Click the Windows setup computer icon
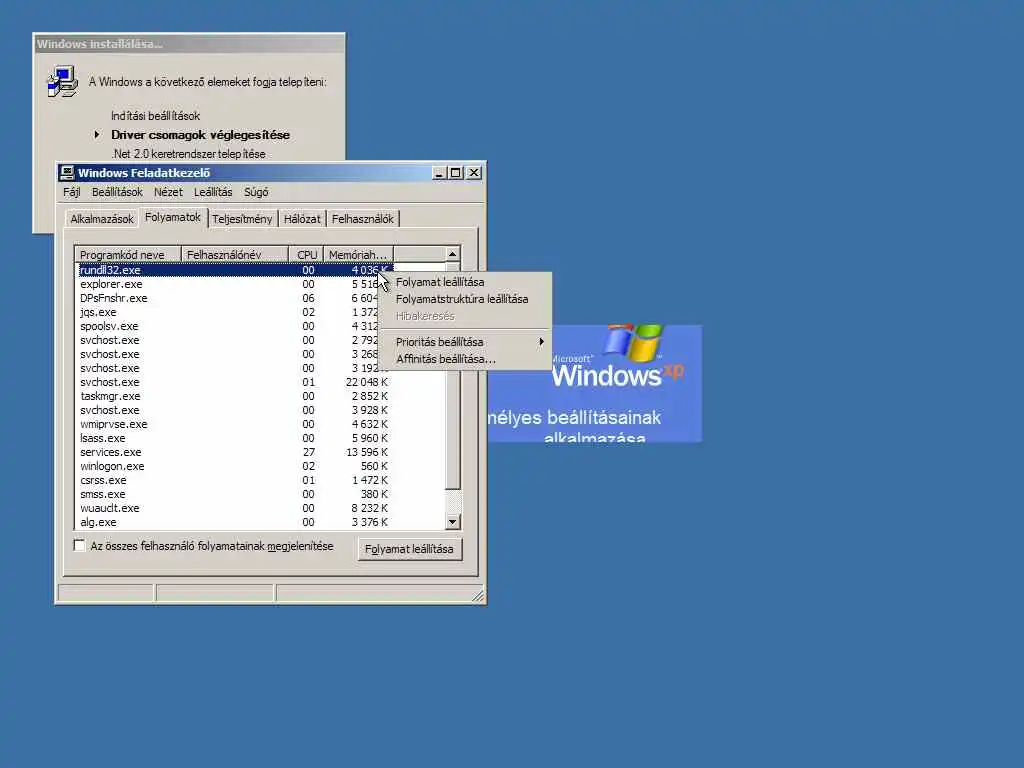The image size is (1024, 768). click(63, 82)
